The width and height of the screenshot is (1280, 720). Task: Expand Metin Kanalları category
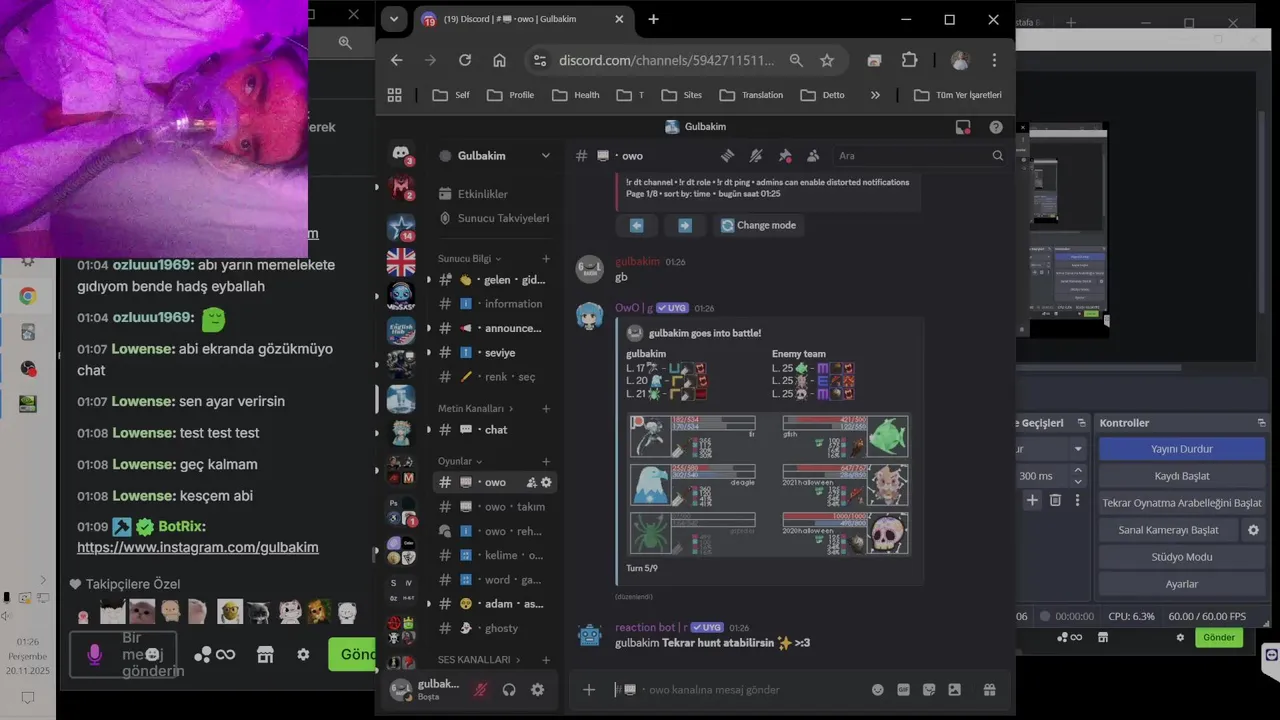tap(476, 409)
